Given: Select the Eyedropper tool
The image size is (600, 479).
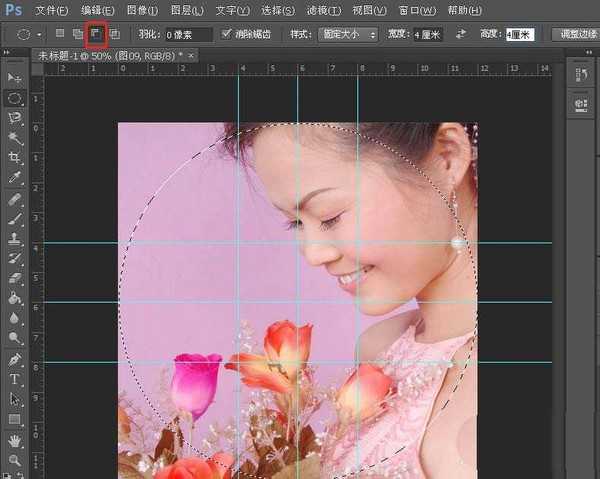Looking at the screenshot, I should pyautogui.click(x=15, y=178).
